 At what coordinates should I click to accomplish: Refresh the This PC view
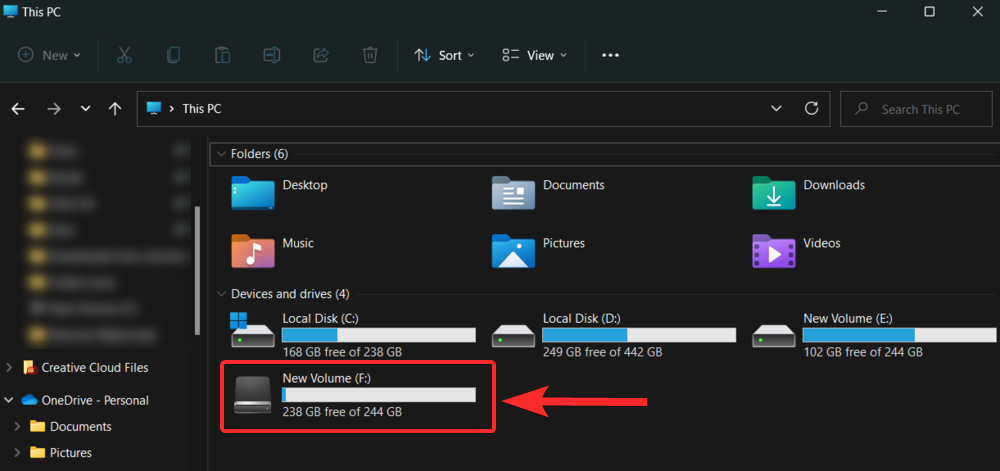coord(811,108)
